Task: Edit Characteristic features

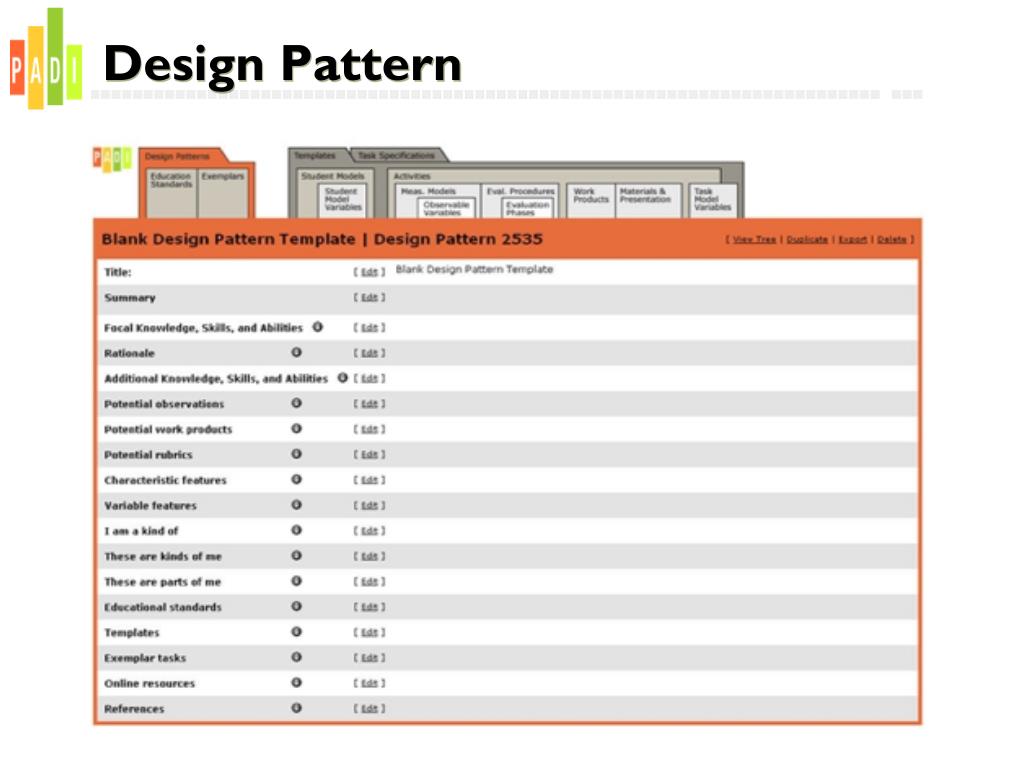Action: [370, 480]
